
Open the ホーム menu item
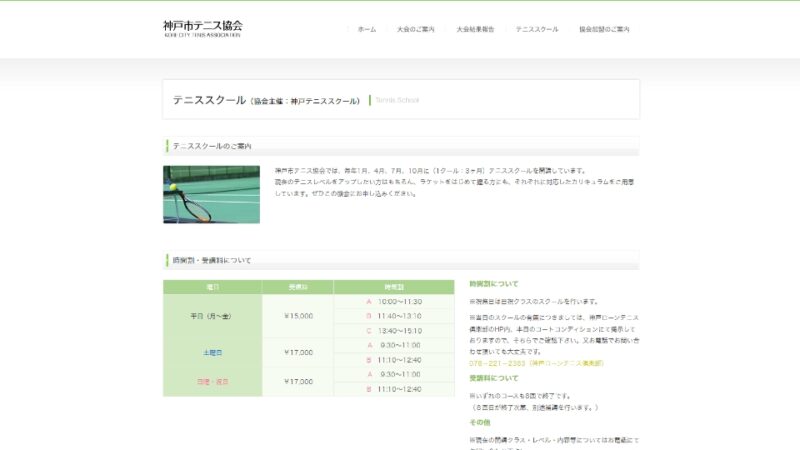click(x=367, y=30)
